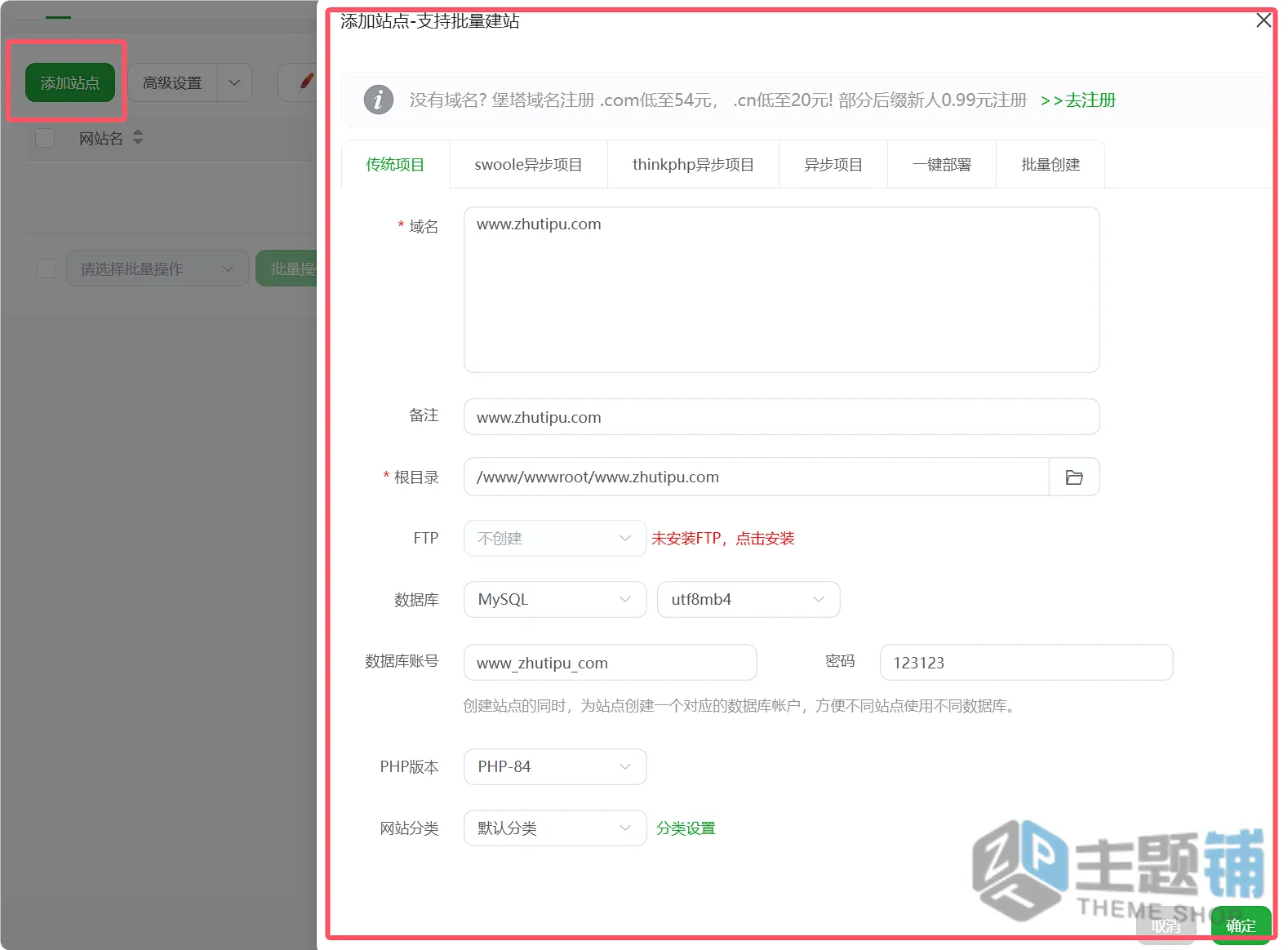
Task: Click the 数据库账号 input field
Action: 610,663
